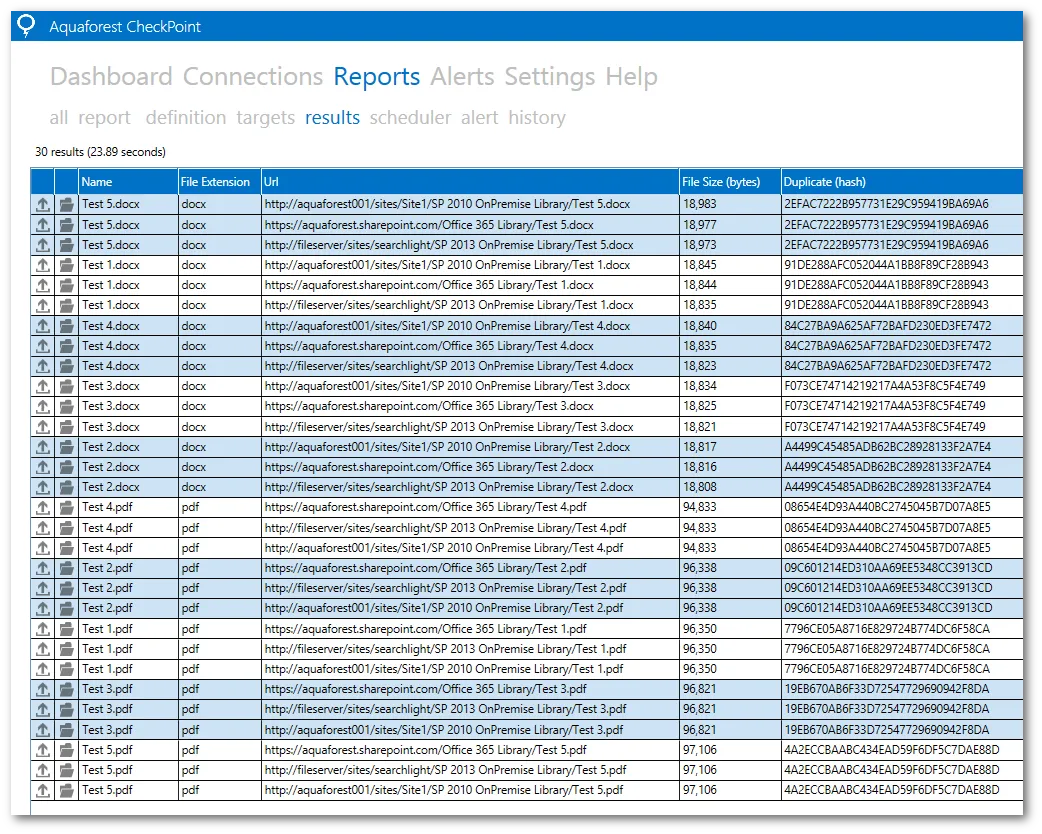This screenshot has height=834, width=1042.
Task: Open the targets sub-tab
Action: coord(265,118)
